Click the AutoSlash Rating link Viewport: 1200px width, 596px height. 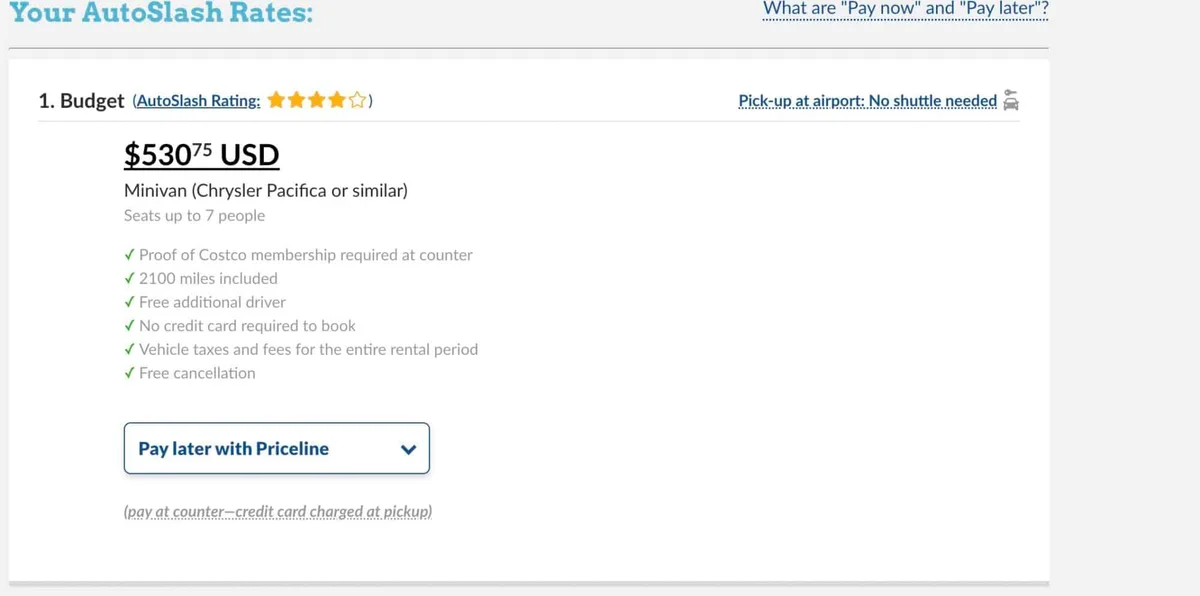coord(197,101)
